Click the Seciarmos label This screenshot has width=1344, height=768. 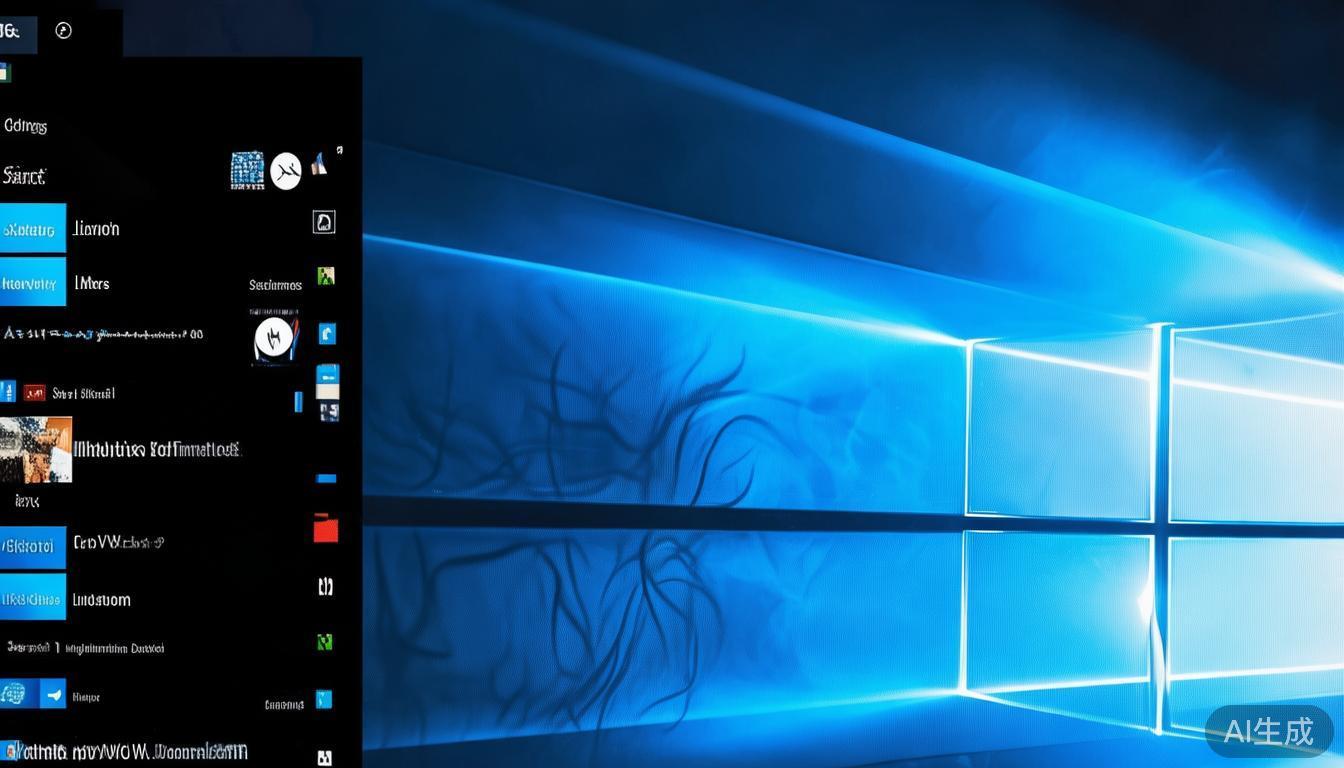click(x=275, y=285)
